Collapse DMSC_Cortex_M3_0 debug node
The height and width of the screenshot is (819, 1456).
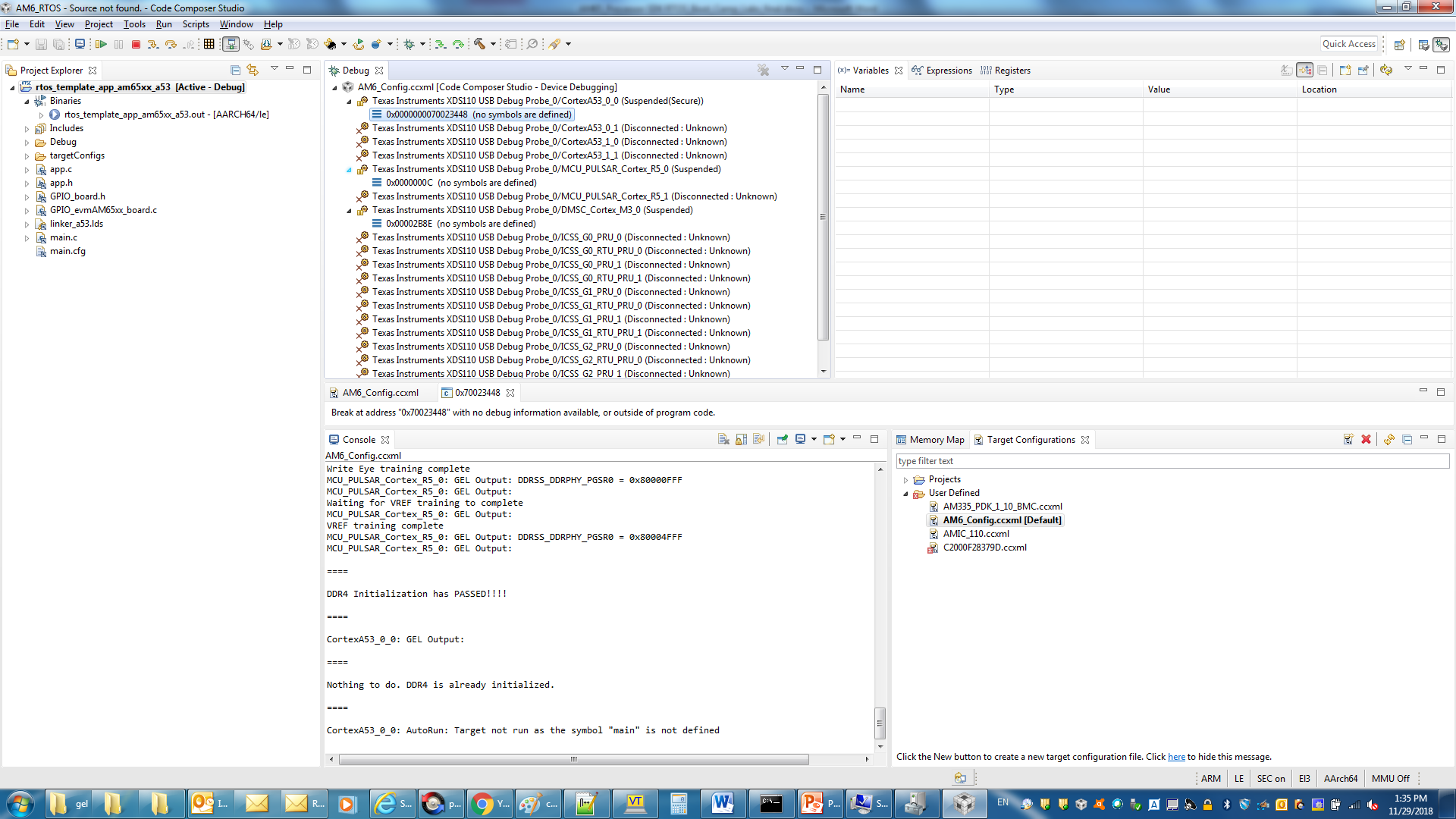tap(350, 211)
